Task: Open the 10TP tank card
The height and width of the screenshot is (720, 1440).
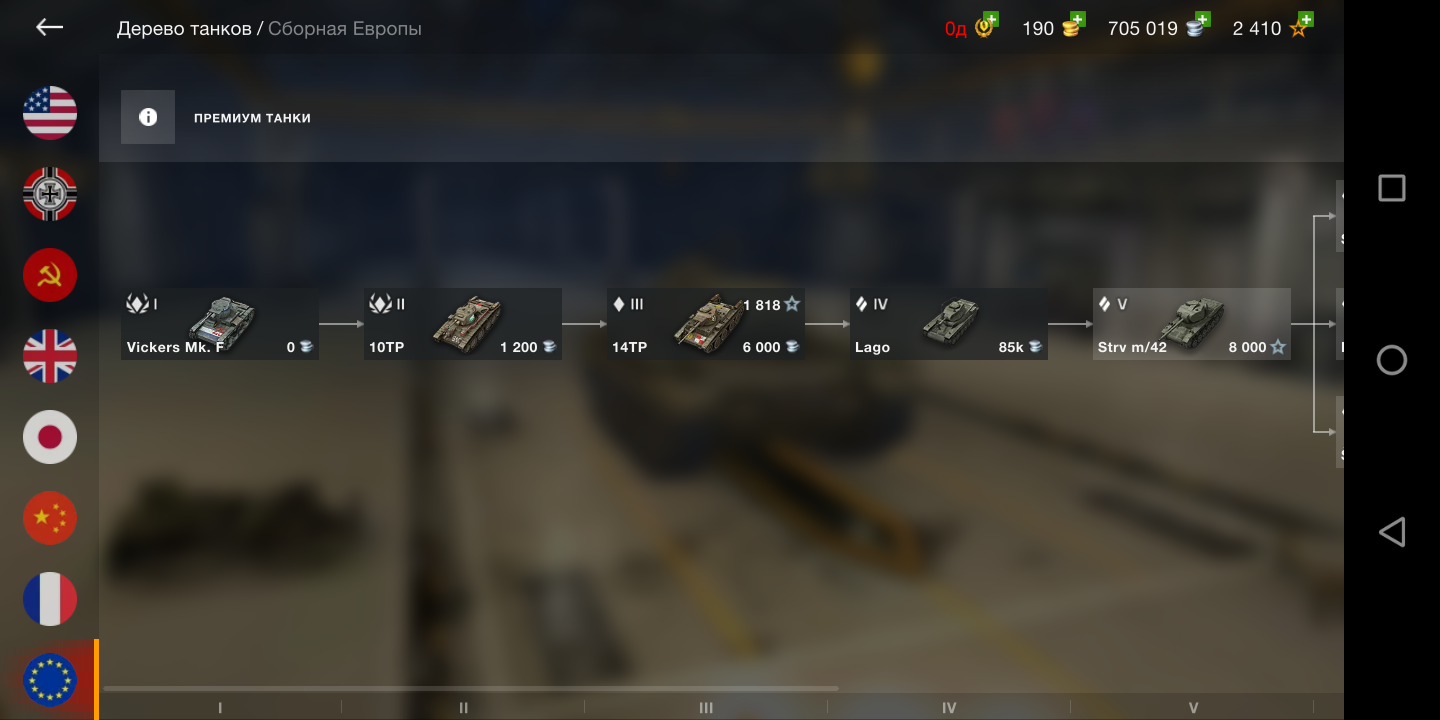Action: (463, 324)
